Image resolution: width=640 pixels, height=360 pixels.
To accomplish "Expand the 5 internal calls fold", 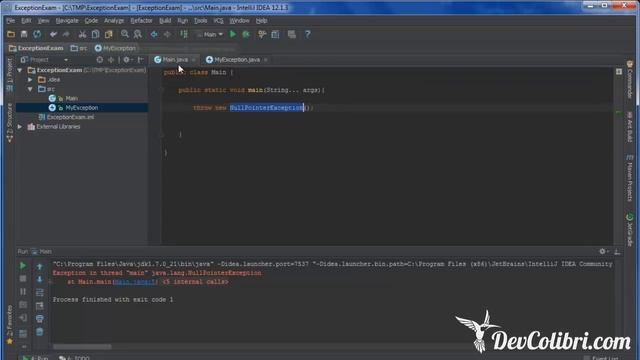I will (195, 282).
